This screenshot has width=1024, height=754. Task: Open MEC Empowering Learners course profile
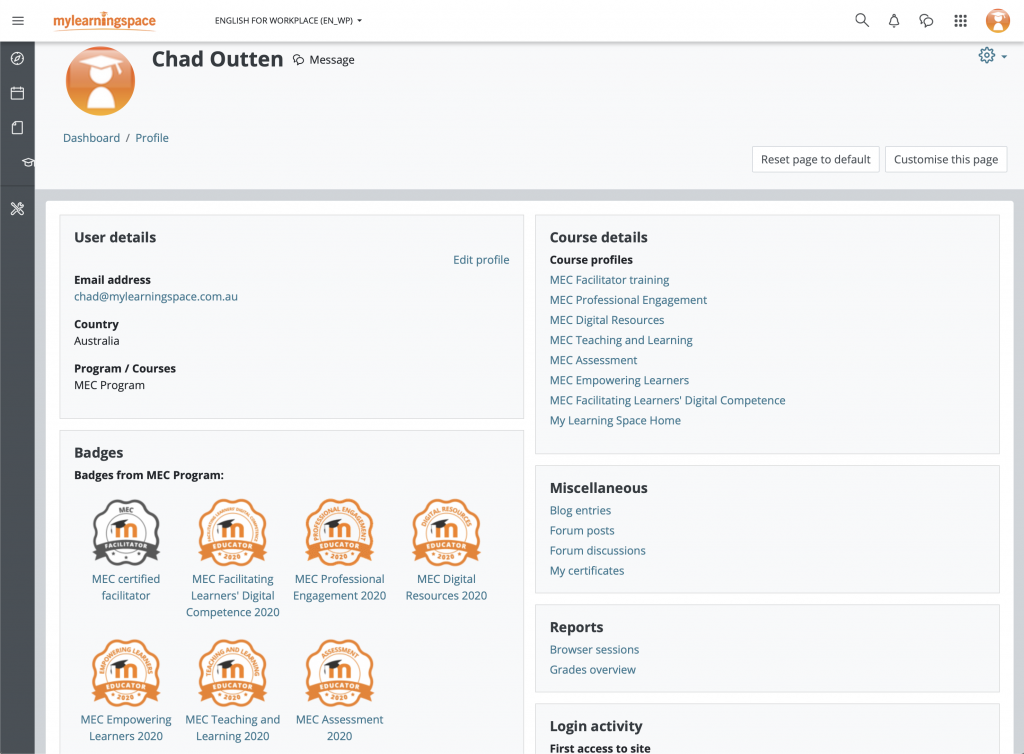pos(619,381)
